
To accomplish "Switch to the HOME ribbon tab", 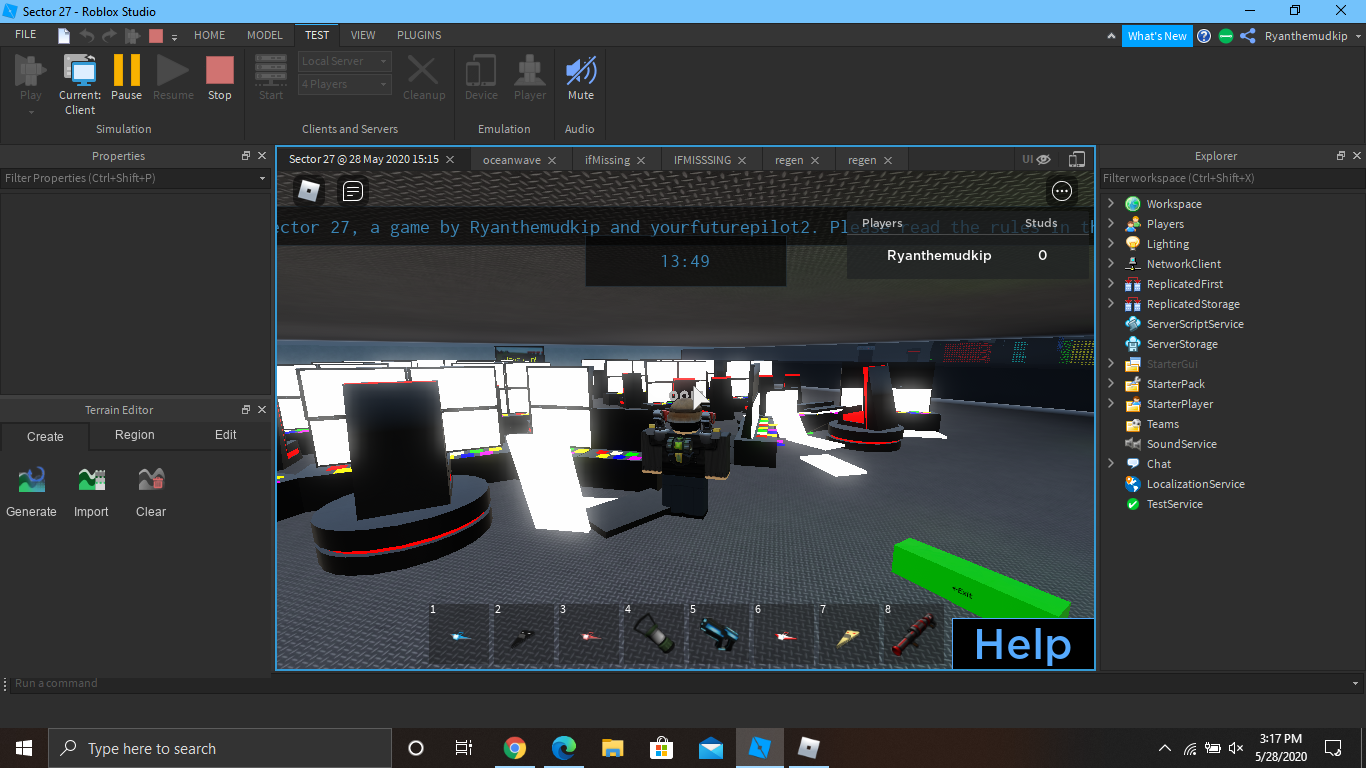I will coord(209,35).
